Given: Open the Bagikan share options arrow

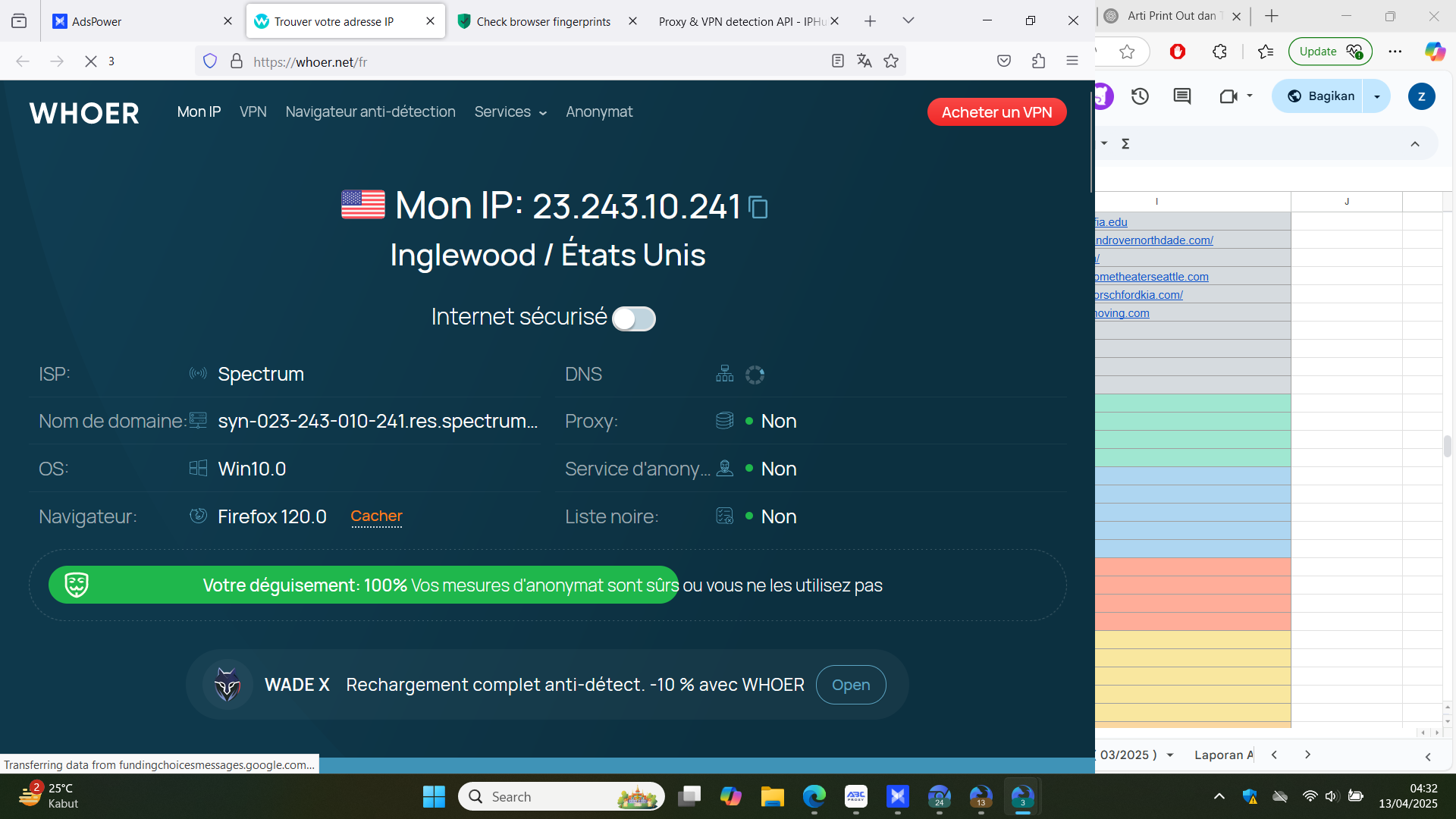Looking at the screenshot, I should pos(1377,96).
